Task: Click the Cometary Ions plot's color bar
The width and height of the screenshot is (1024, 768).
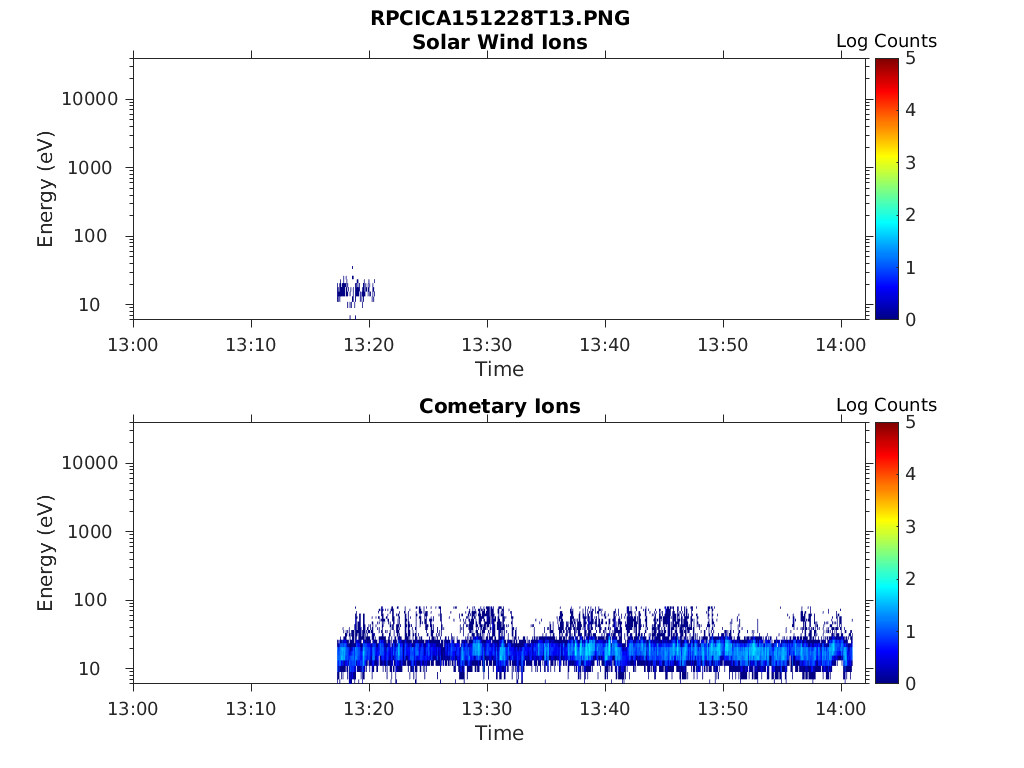Action: (x=886, y=553)
